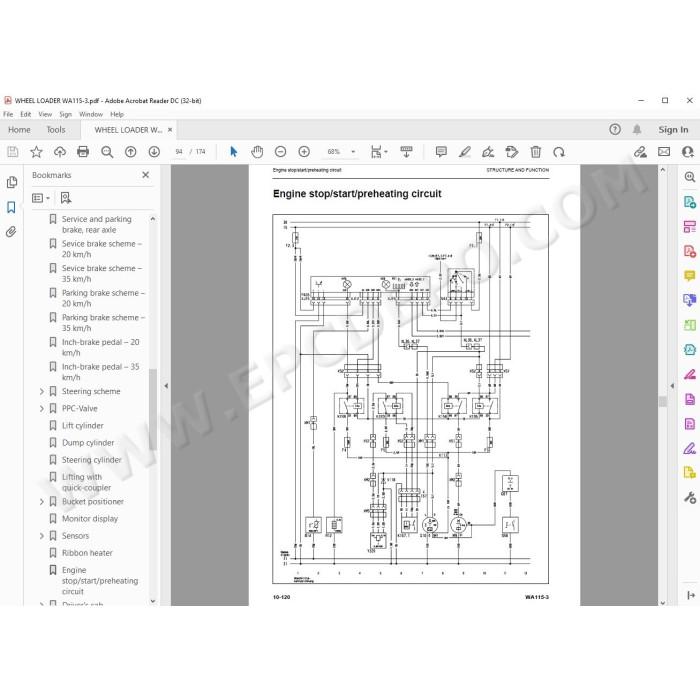Open the Ribbon heater bookmark
Viewport: 700px width, 700px height.
(87, 553)
